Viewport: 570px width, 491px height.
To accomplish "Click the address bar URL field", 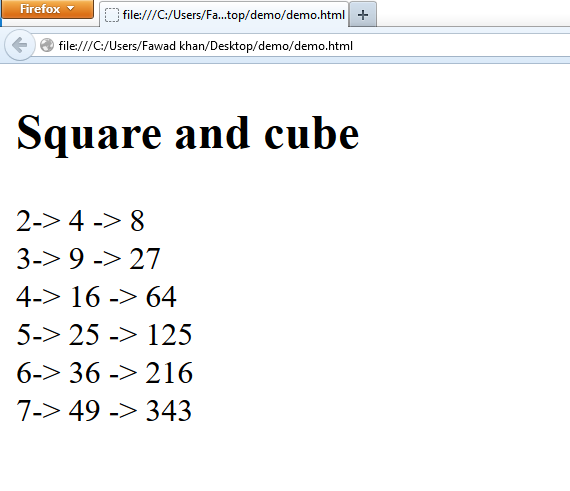I will 302,46.
